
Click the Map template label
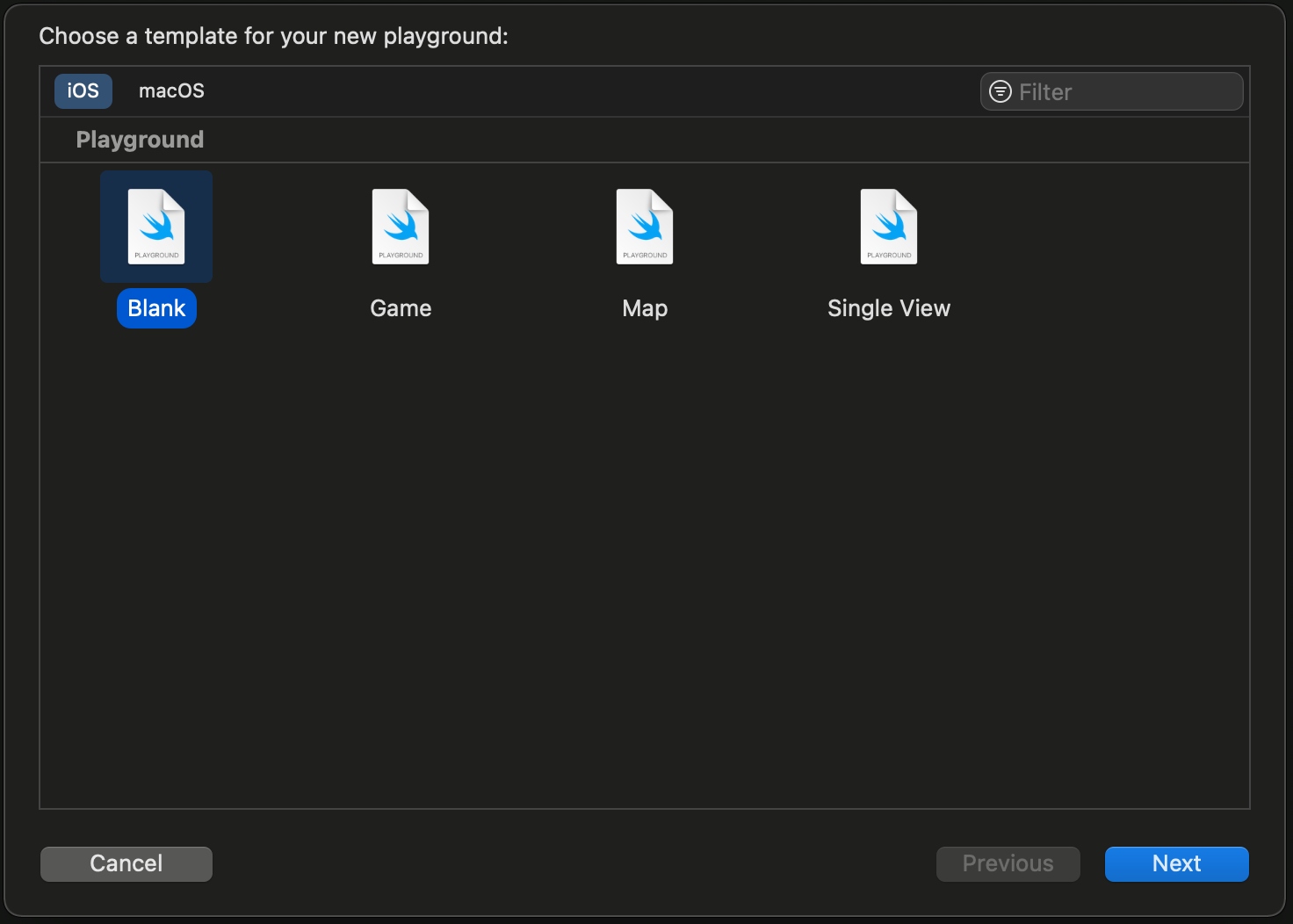coord(645,309)
